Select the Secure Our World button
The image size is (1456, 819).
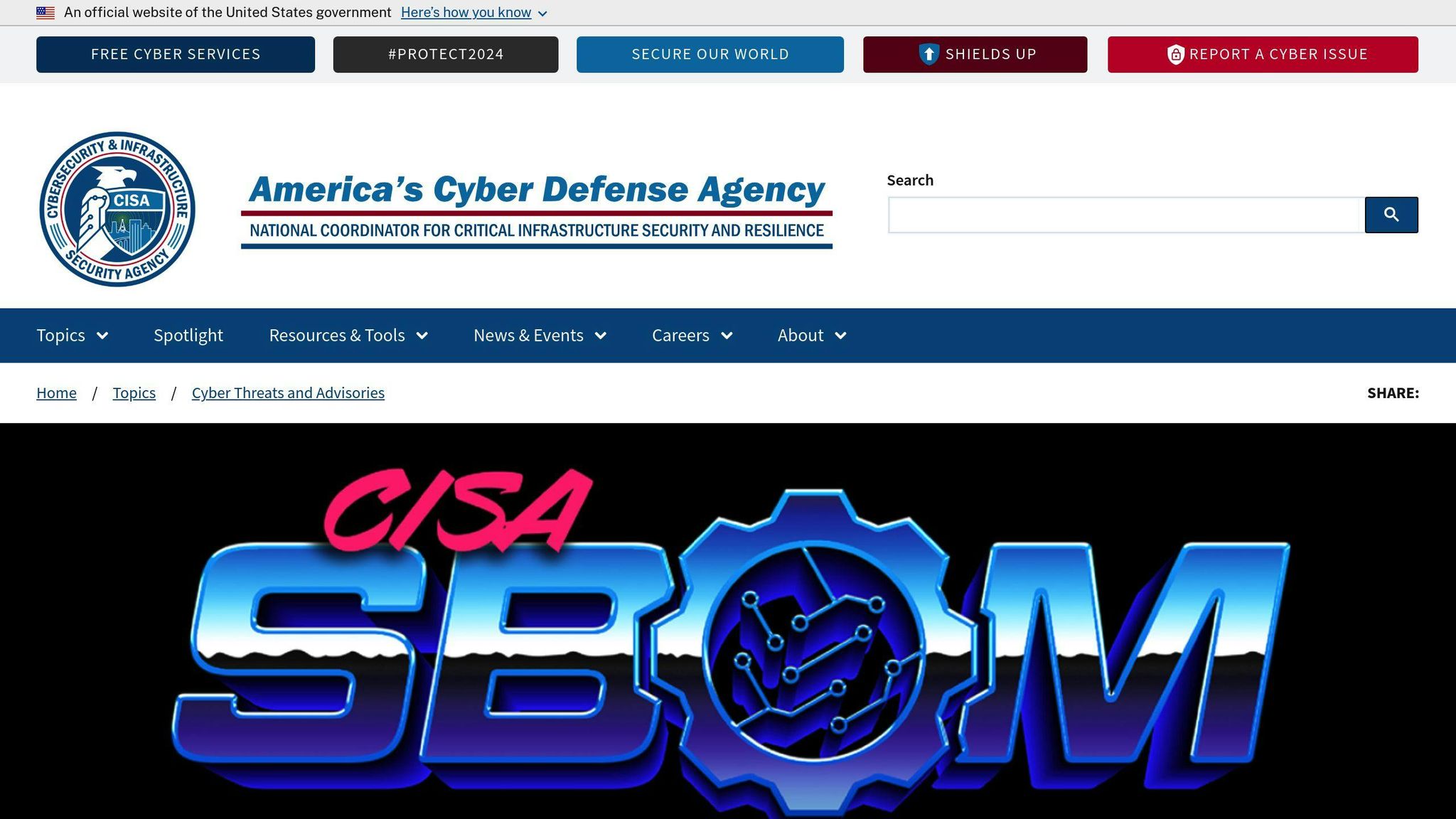pyautogui.click(x=710, y=55)
